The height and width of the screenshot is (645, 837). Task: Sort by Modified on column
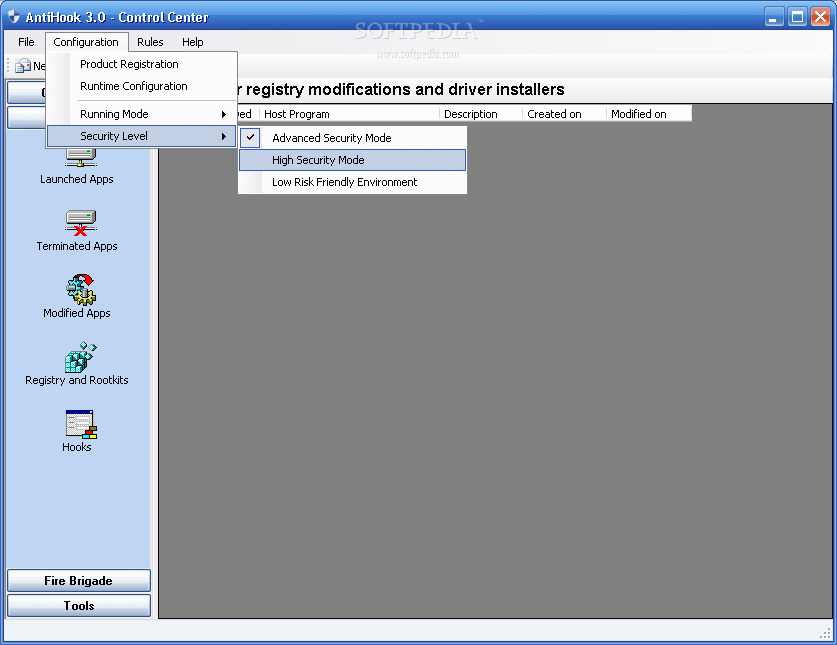(x=649, y=114)
